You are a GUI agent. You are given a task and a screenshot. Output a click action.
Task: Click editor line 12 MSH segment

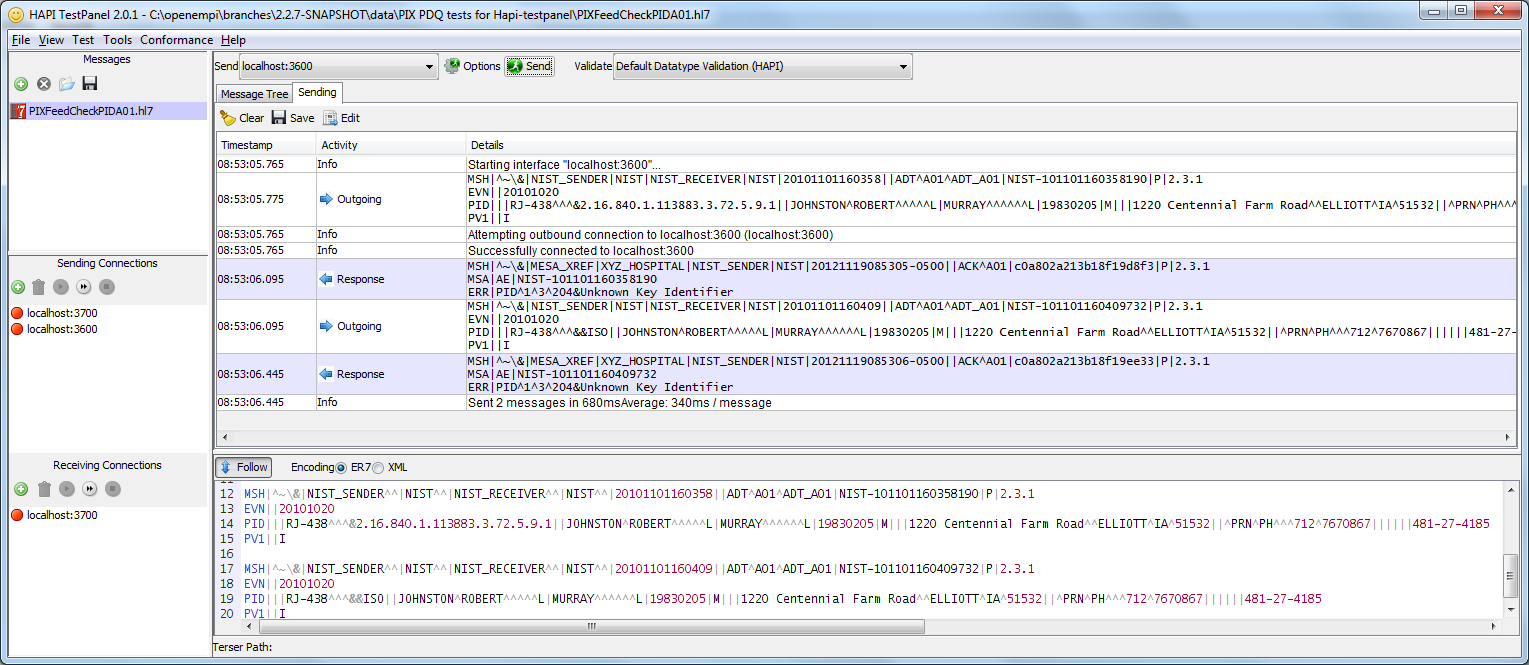pyautogui.click(x=640, y=494)
